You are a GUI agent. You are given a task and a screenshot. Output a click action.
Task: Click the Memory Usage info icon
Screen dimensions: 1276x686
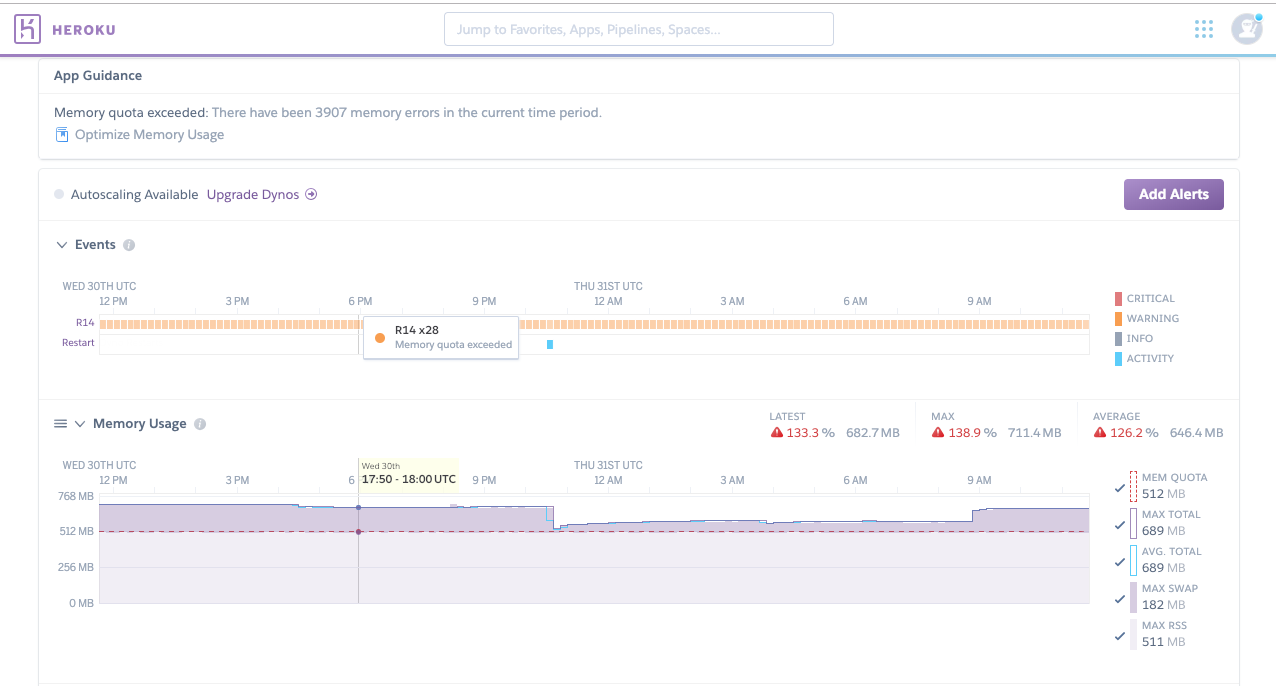[x=200, y=424]
